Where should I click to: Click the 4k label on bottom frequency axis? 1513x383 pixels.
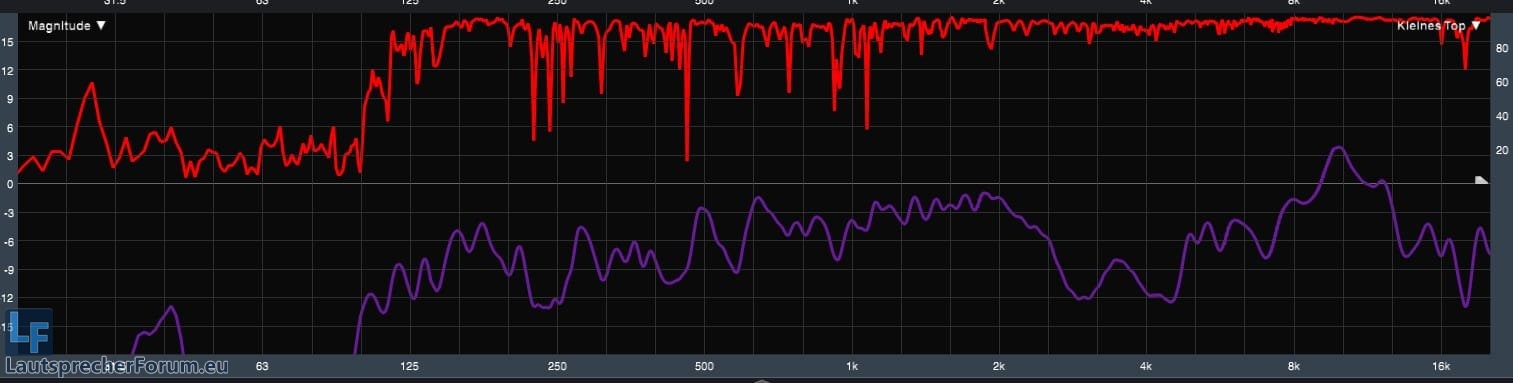1146,367
